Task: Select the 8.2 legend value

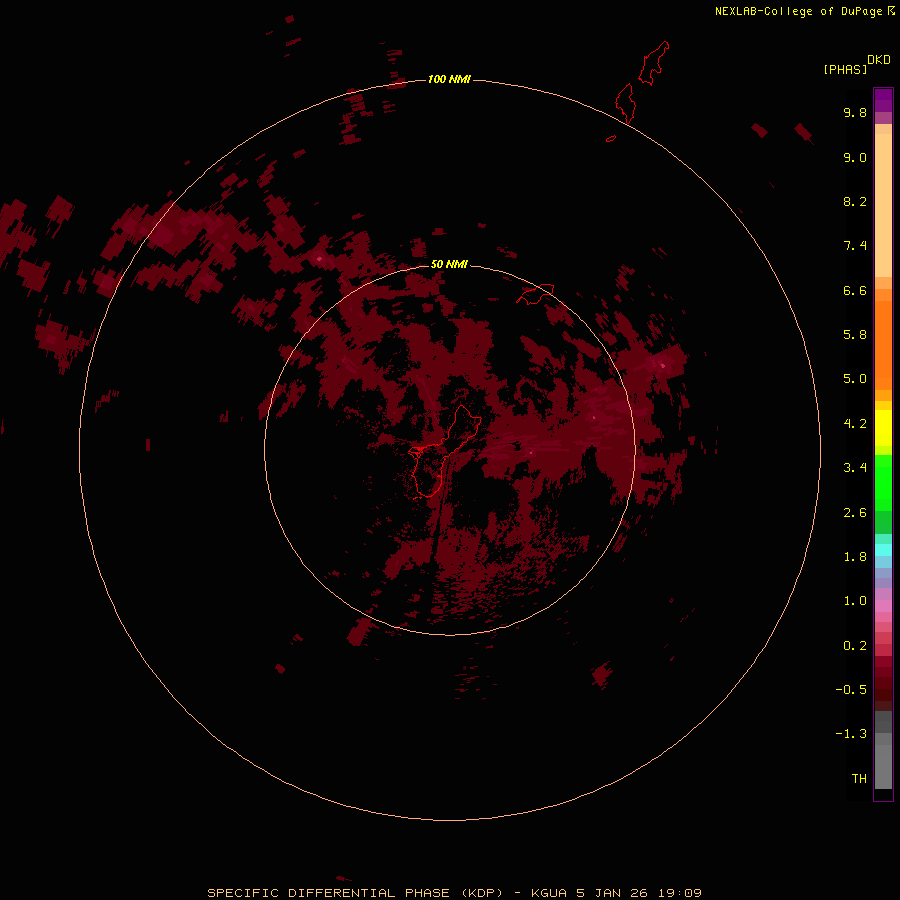Action: pyautogui.click(x=855, y=201)
